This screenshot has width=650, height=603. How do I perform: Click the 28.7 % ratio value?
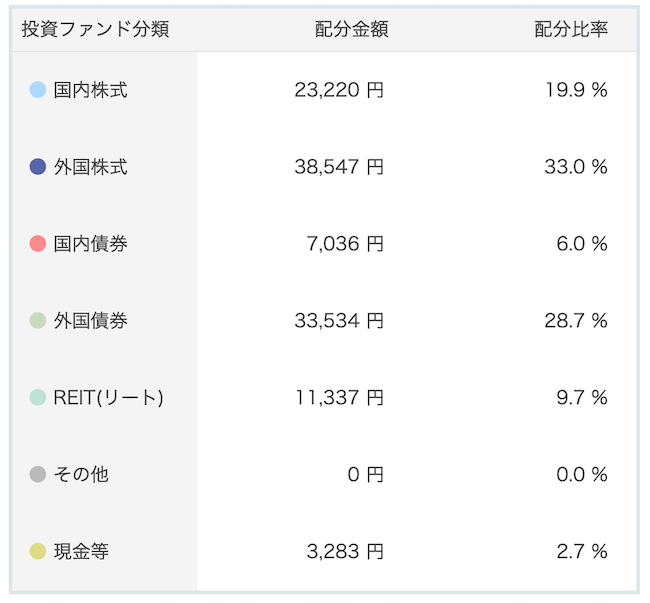(576, 320)
